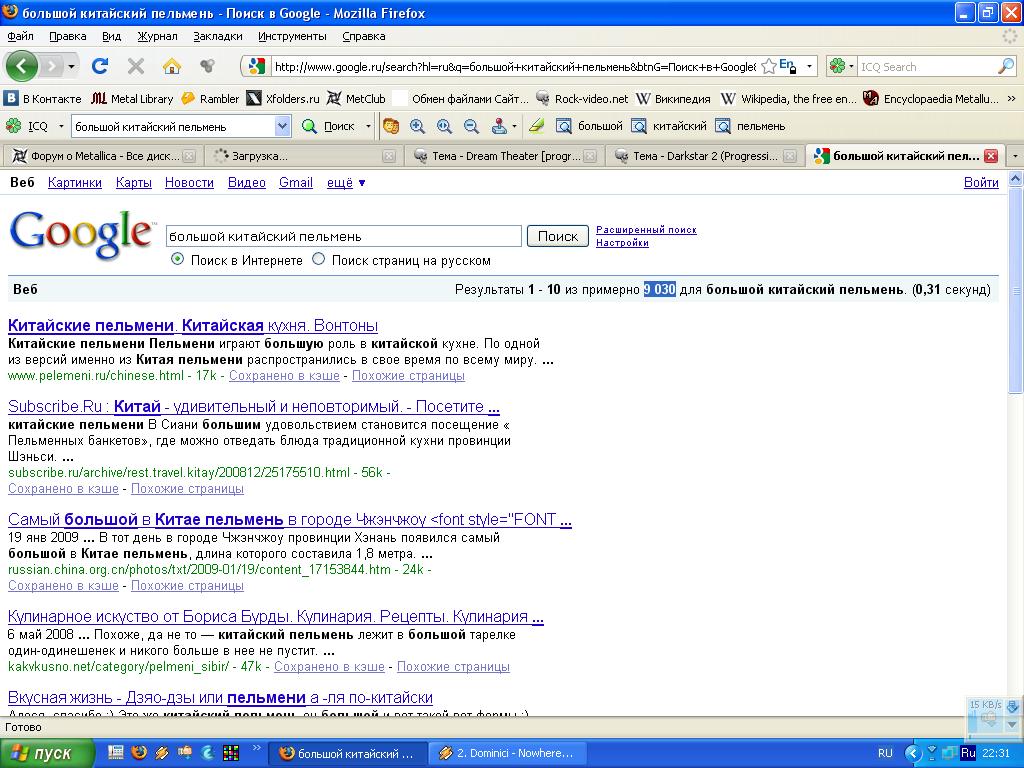Click the Reload page icon

click(x=99, y=66)
